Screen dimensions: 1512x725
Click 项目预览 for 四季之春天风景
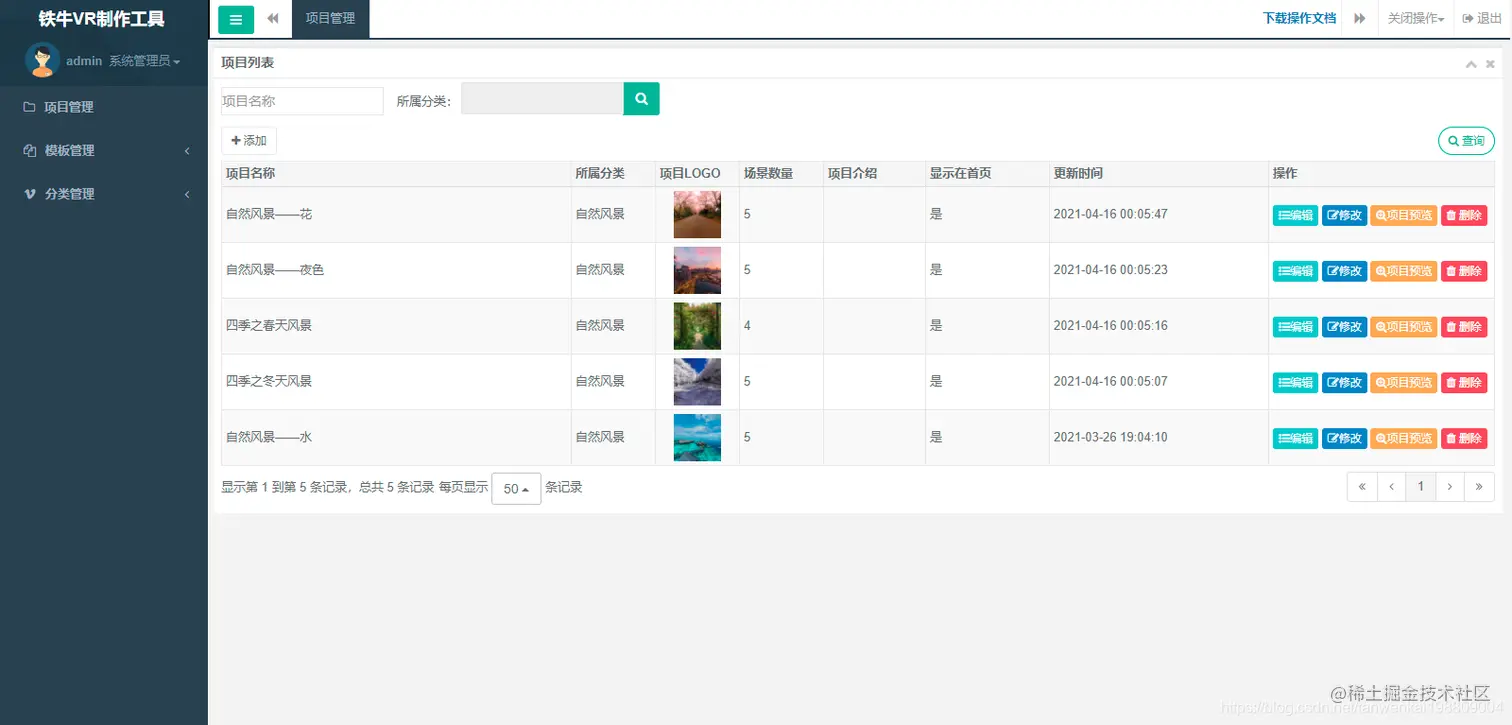pos(1403,326)
